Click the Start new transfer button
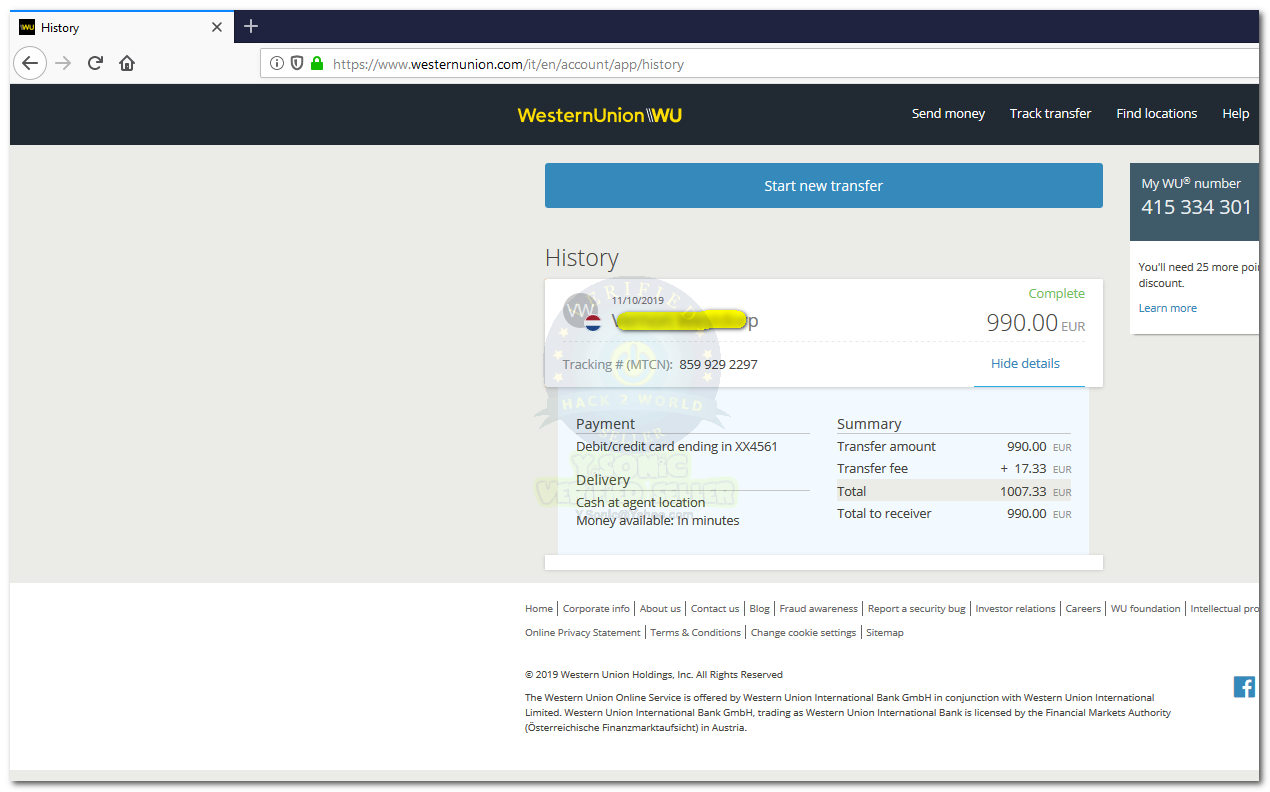 point(824,186)
